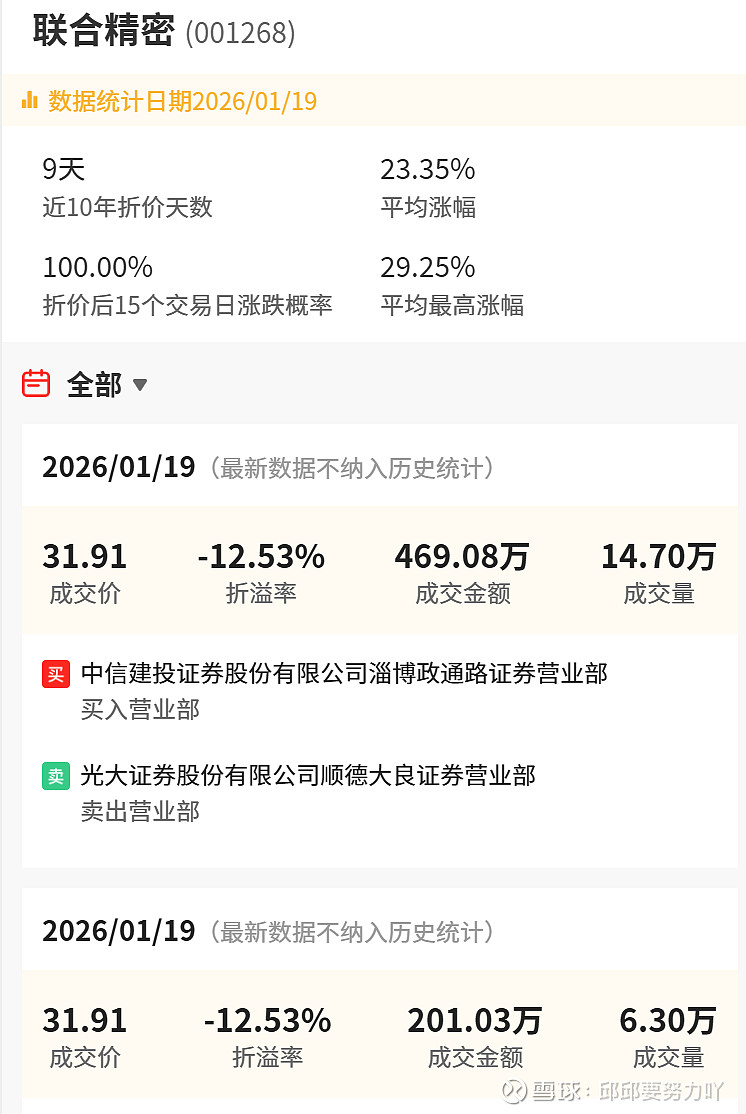Click the green 卖 sell badge icon
Screen dimensions: 746x1114
[56, 777]
